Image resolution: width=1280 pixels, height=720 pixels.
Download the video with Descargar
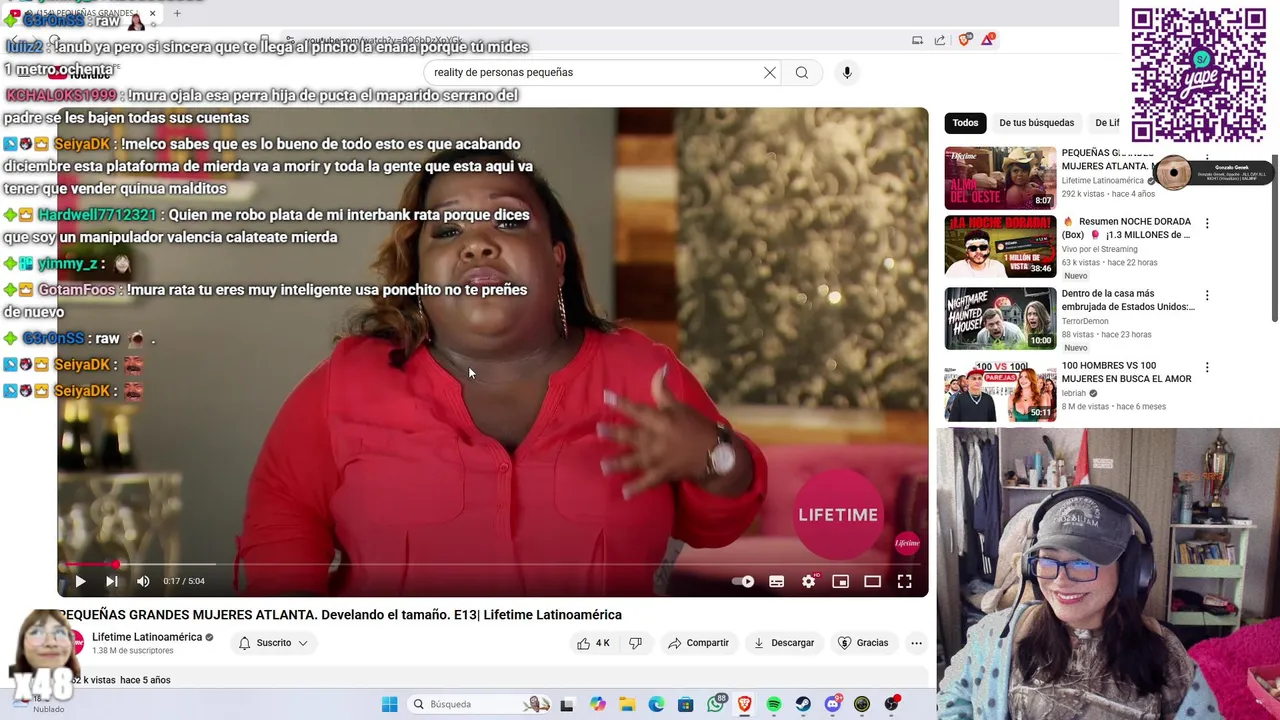click(784, 643)
